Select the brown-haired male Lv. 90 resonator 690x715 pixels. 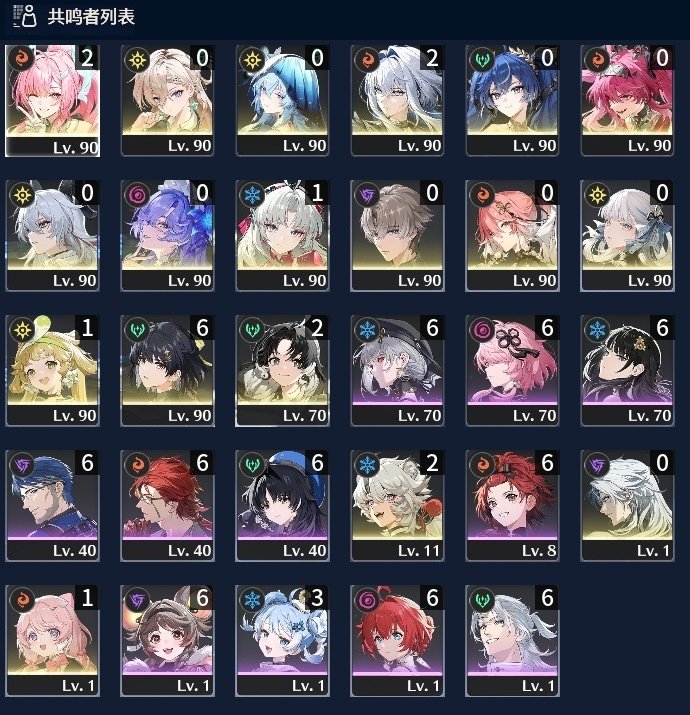[397, 235]
